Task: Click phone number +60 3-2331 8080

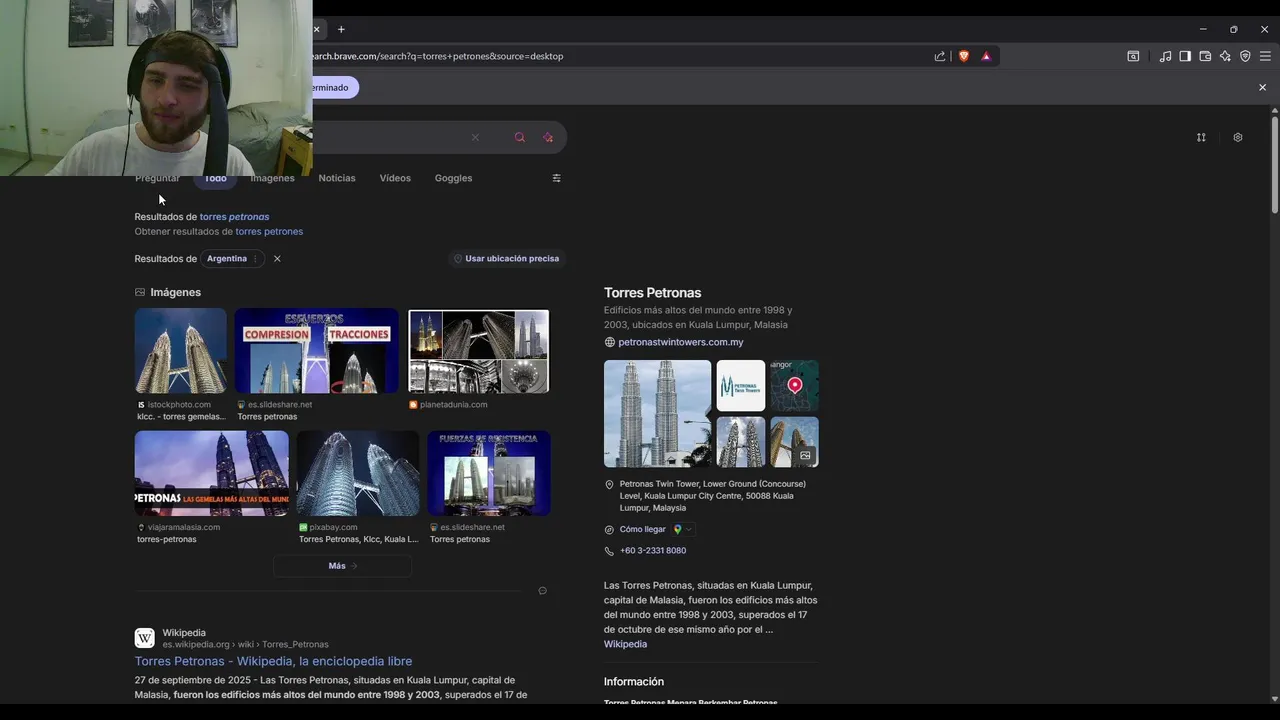Action: click(653, 551)
